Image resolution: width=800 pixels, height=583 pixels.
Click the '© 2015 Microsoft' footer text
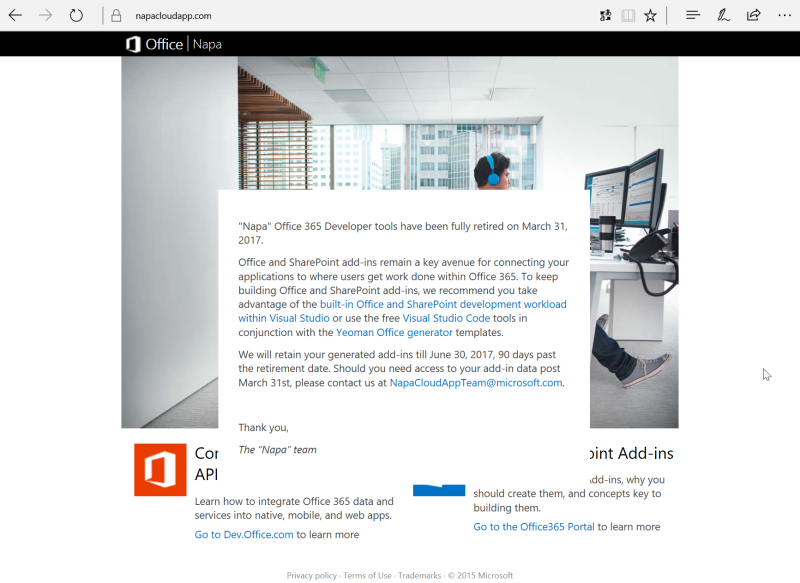(x=480, y=575)
